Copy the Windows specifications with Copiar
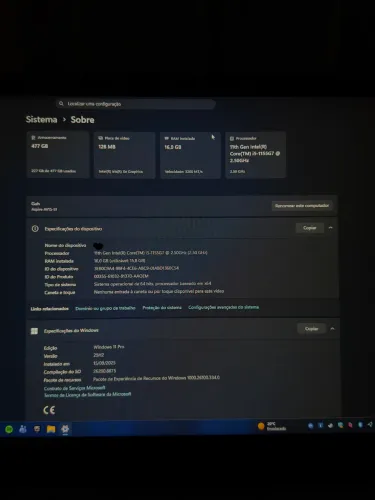 pos(311,329)
